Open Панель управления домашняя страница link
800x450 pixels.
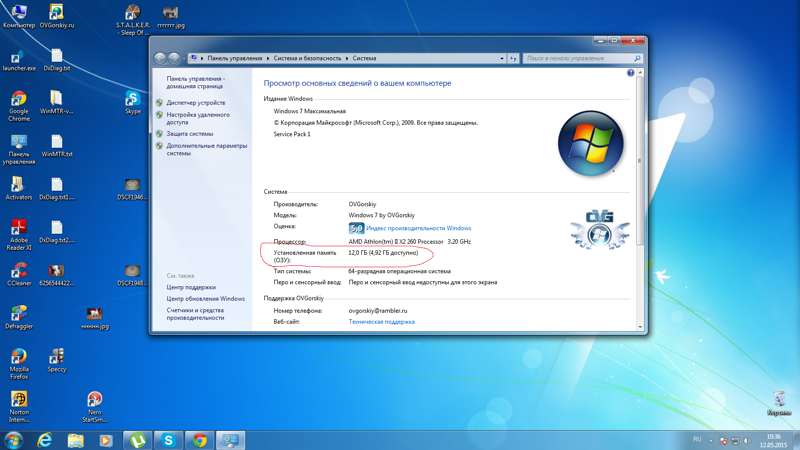pyautogui.click(x=195, y=82)
